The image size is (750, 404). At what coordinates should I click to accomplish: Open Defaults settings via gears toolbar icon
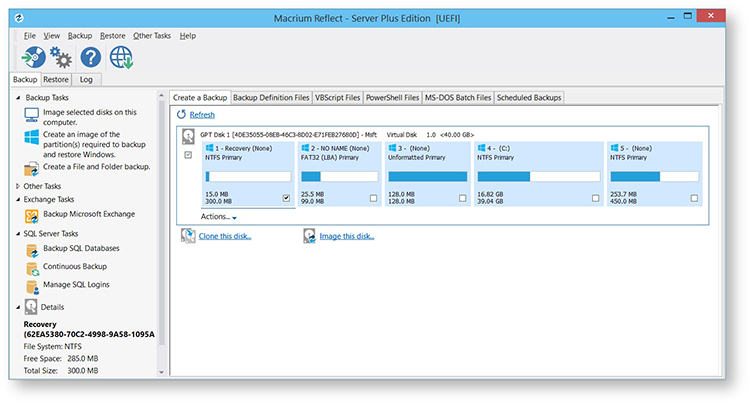click(x=61, y=57)
